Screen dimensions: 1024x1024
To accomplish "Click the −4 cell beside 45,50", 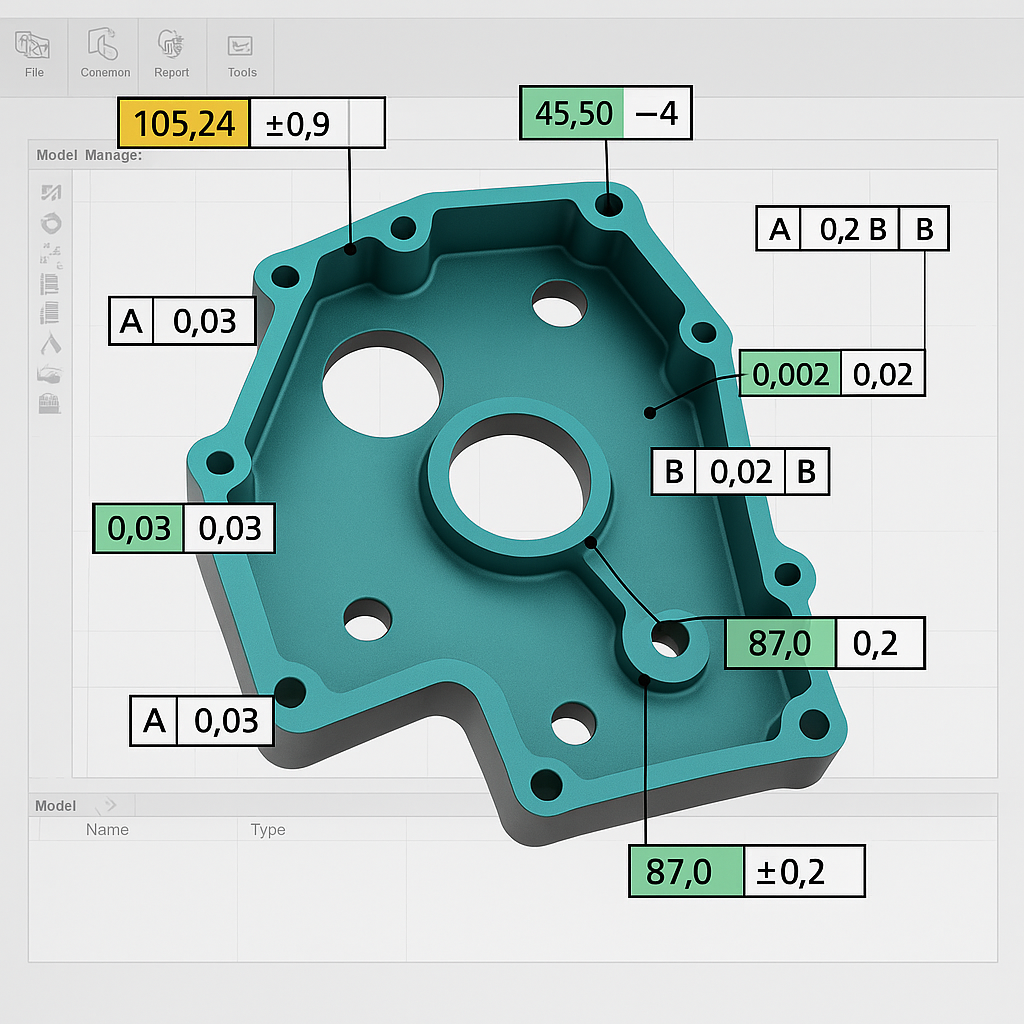I will (657, 113).
